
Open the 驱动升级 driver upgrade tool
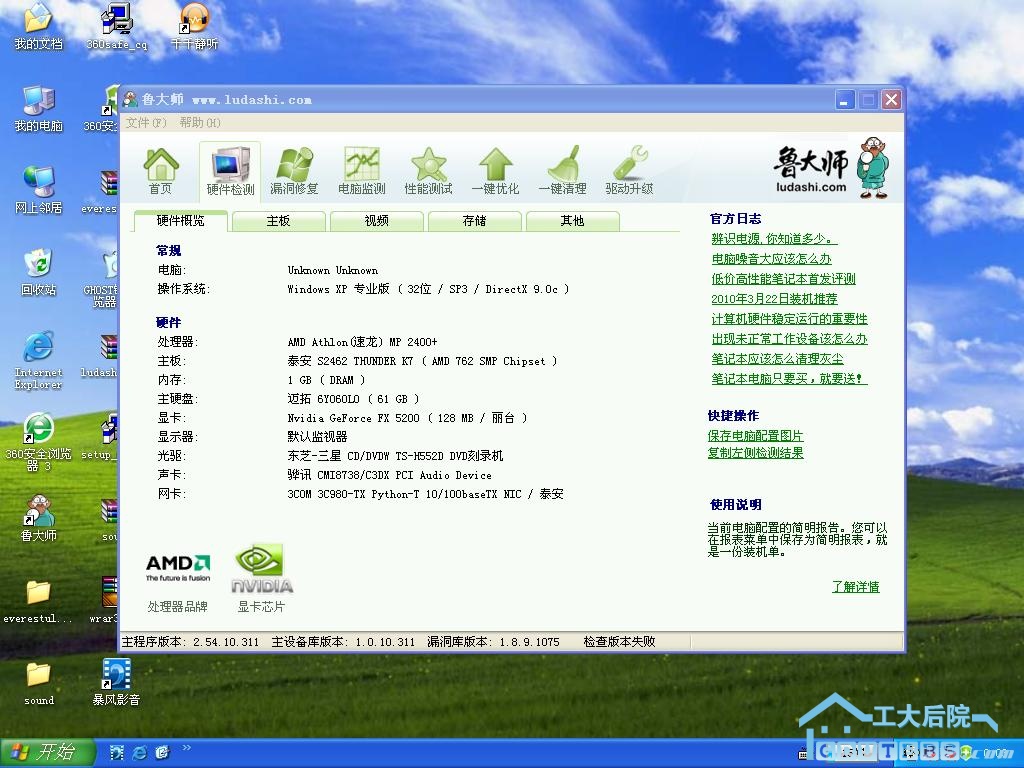pyautogui.click(x=629, y=170)
